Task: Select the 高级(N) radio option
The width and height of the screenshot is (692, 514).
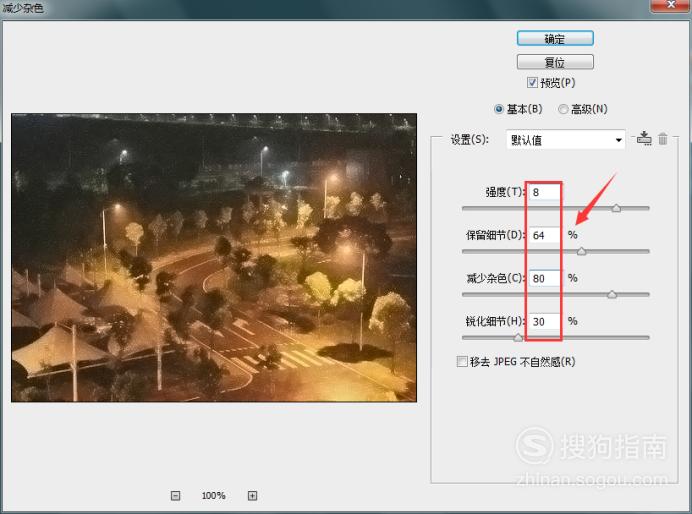Action: tap(563, 109)
